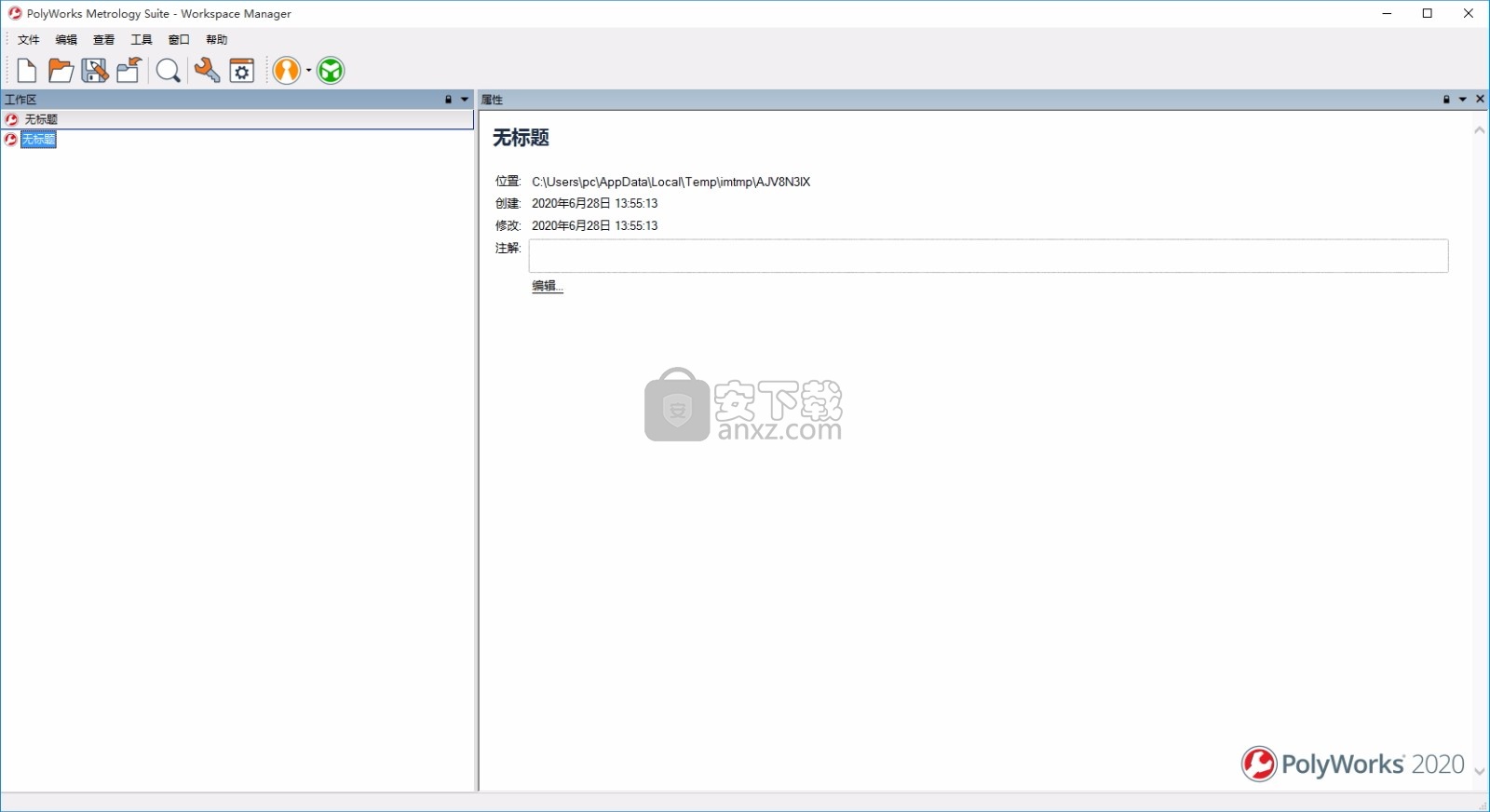Open the wrench and key tool icon

(x=207, y=71)
